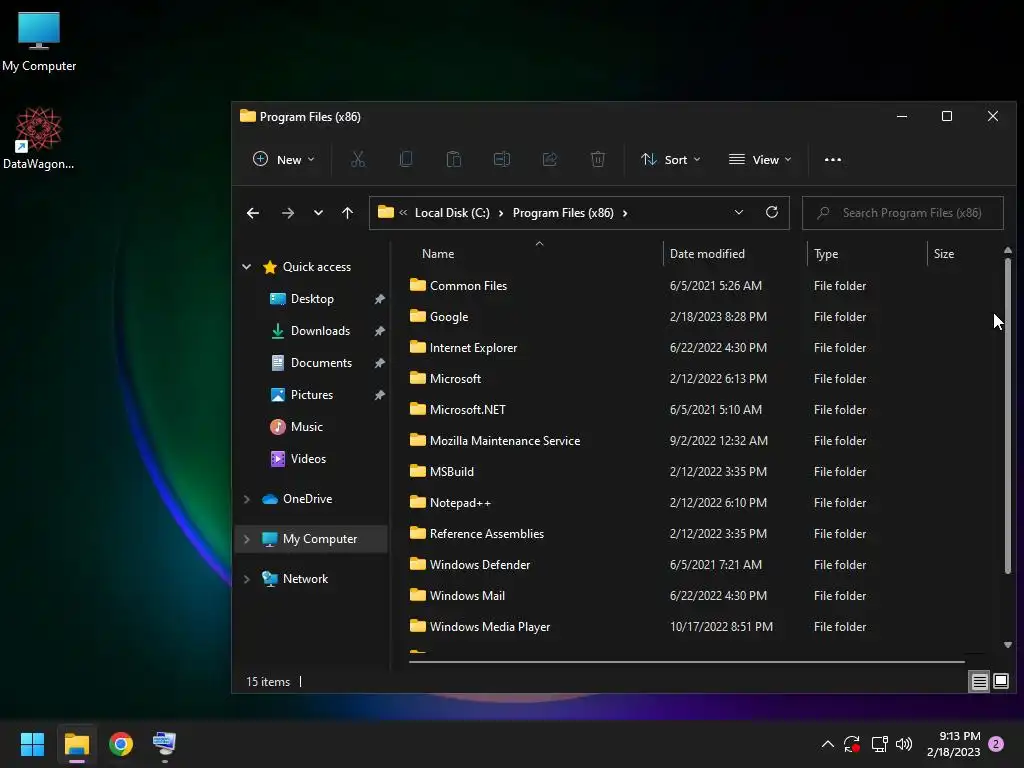Click the Share icon in toolbar
1024x768 pixels.
click(x=550, y=159)
